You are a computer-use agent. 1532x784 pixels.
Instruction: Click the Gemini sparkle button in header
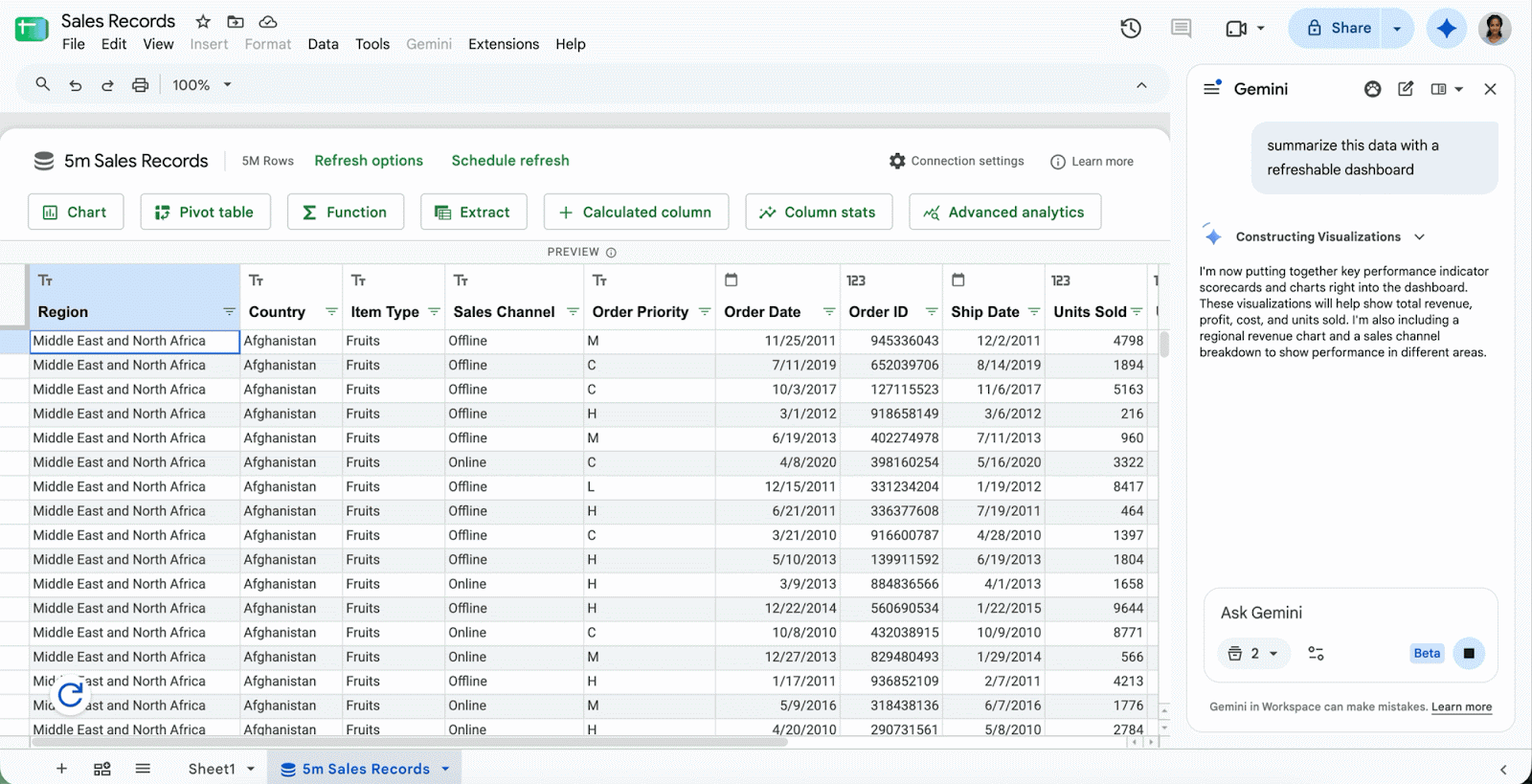click(1447, 29)
